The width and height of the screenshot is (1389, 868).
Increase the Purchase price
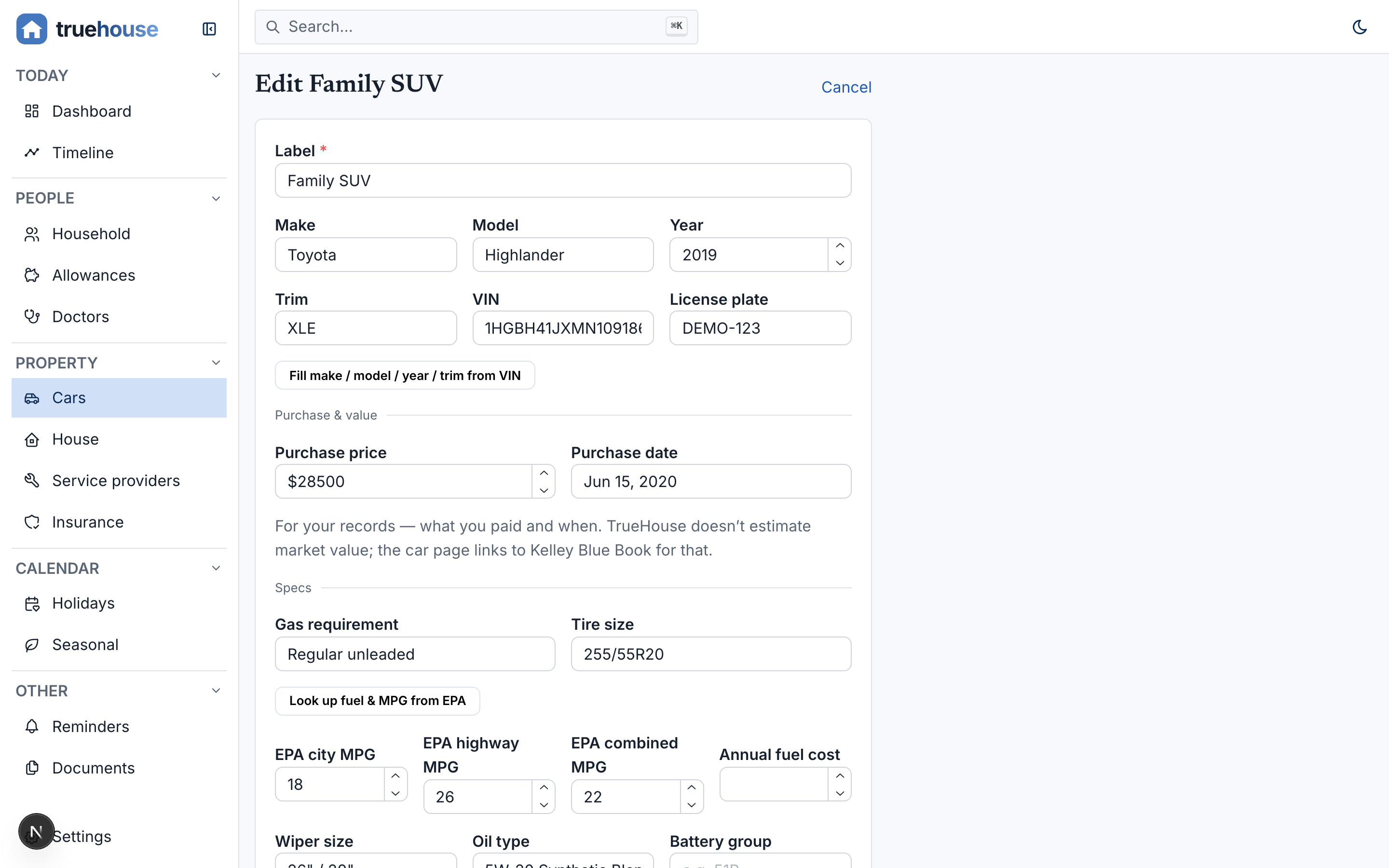tap(544, 473)
